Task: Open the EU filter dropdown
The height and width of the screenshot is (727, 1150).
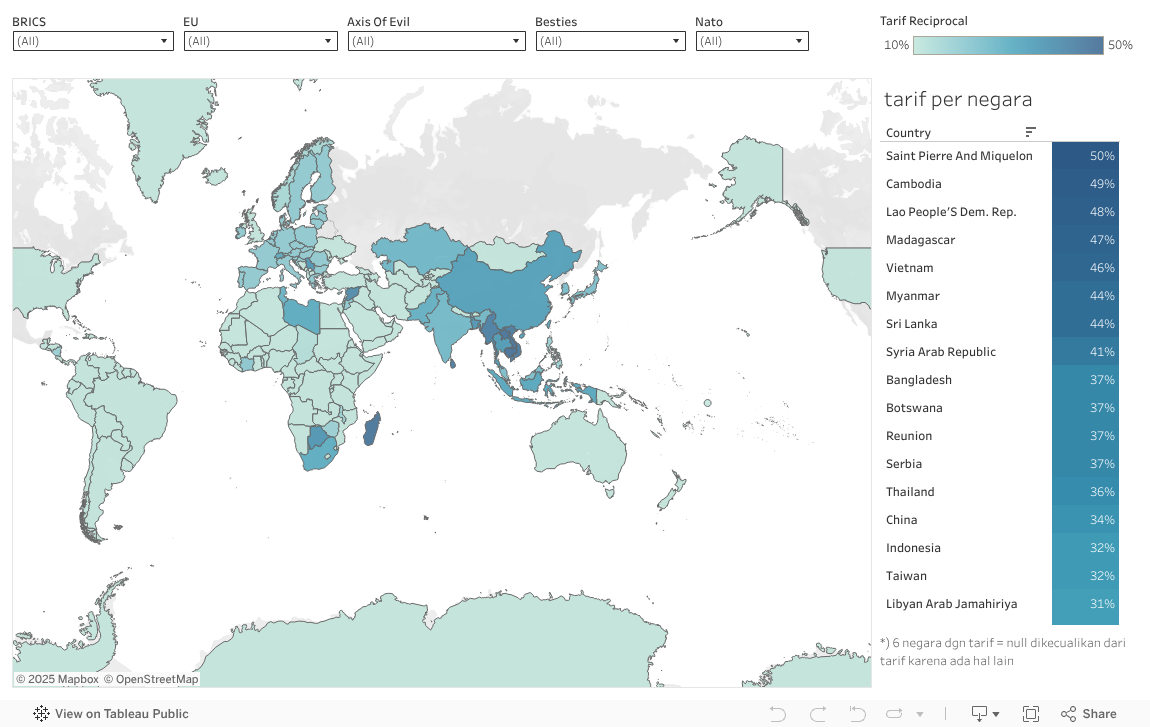Action: click(x=260, y=41)
